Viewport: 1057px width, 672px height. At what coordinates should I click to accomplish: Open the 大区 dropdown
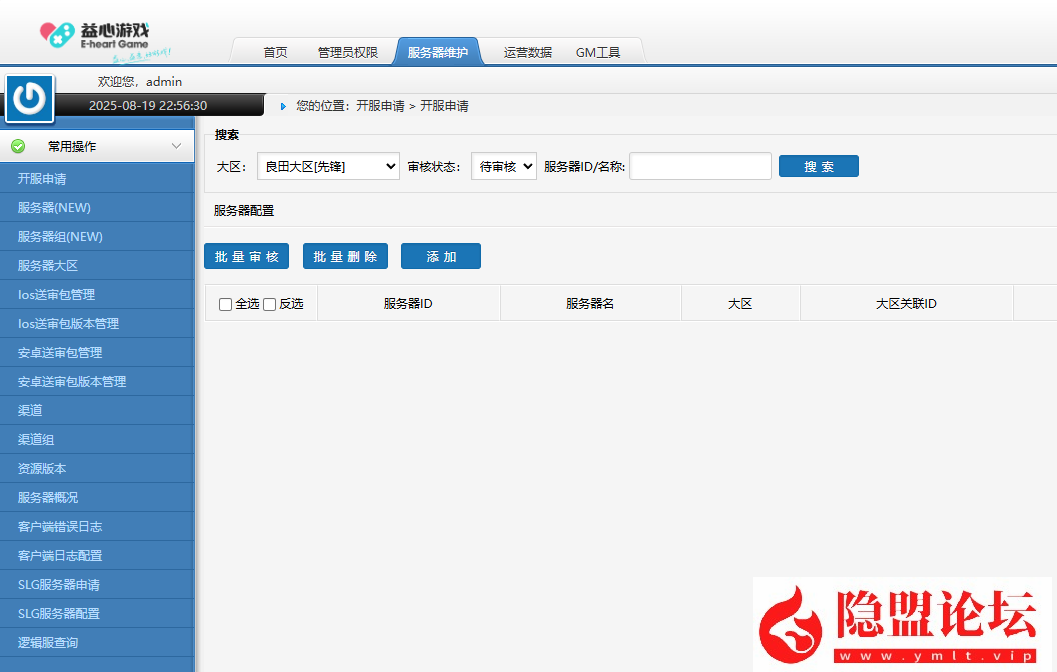(328, 167)
